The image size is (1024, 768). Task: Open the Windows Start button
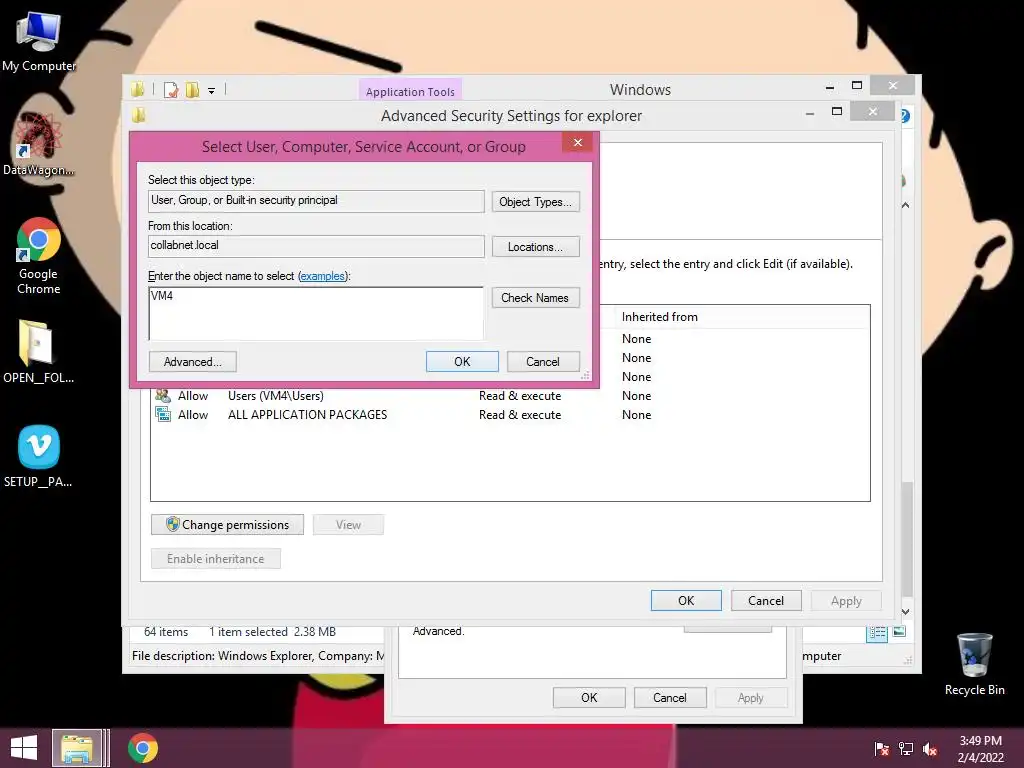click(x=24, y=748)
